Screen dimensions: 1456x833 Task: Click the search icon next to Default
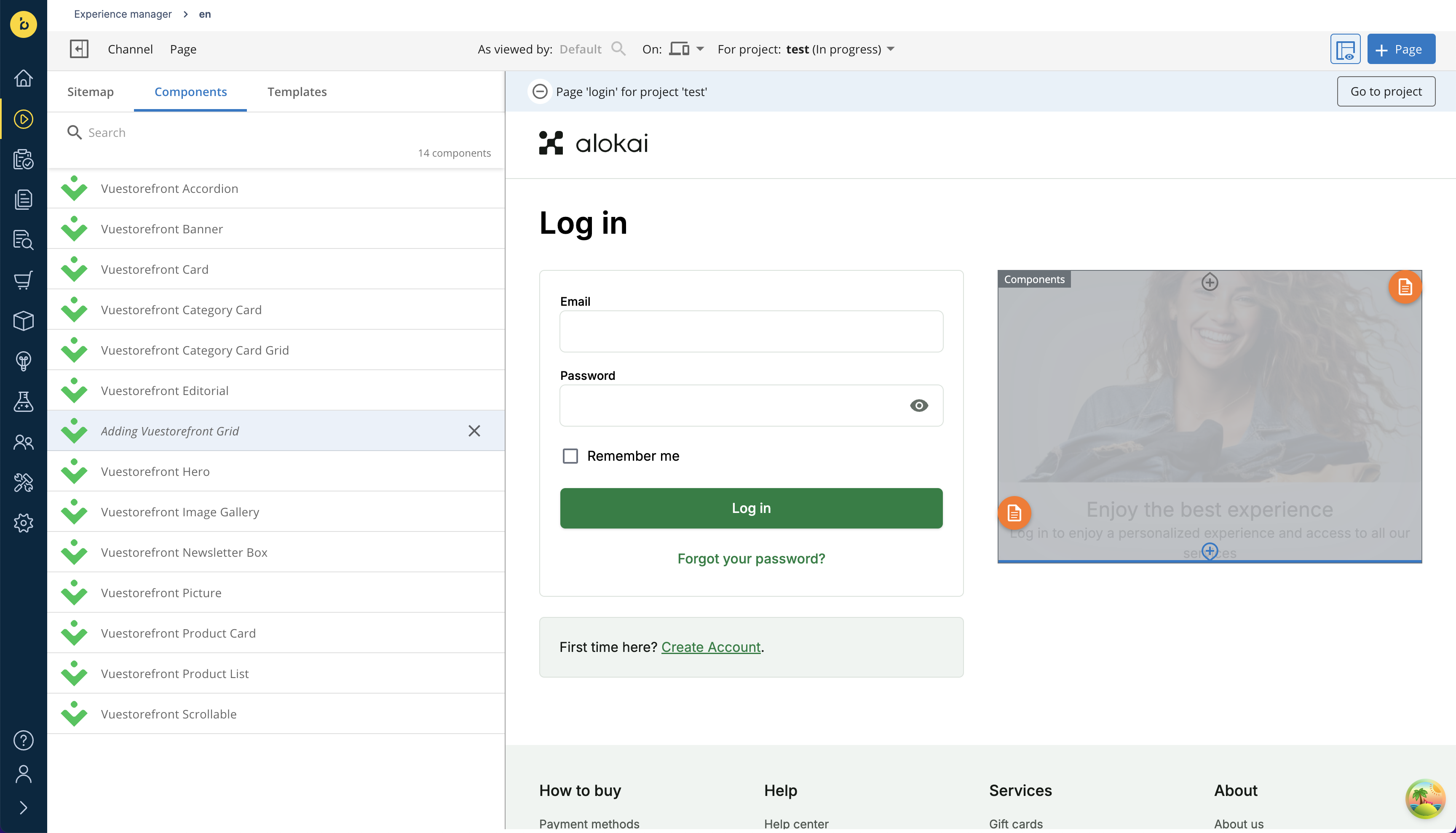pyautogui.click(x=618, y=49)
